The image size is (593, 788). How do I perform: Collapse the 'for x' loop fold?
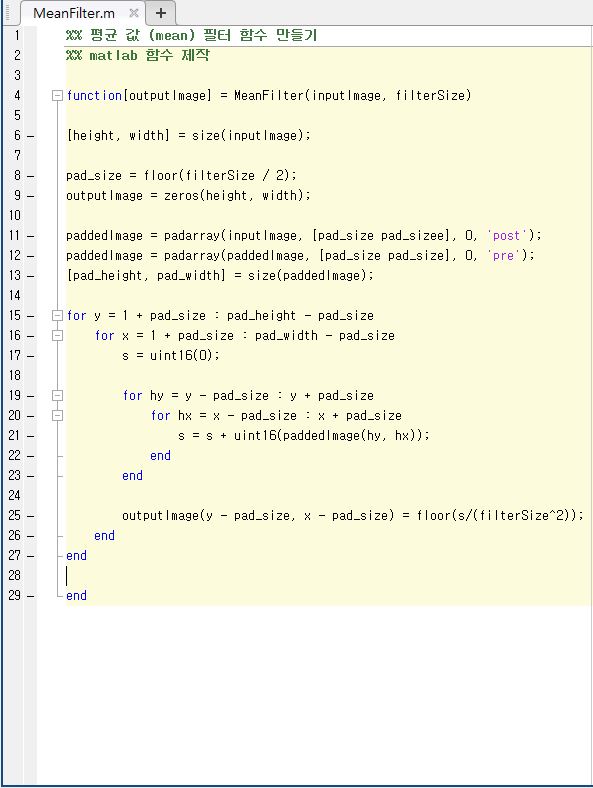[57, 336]
